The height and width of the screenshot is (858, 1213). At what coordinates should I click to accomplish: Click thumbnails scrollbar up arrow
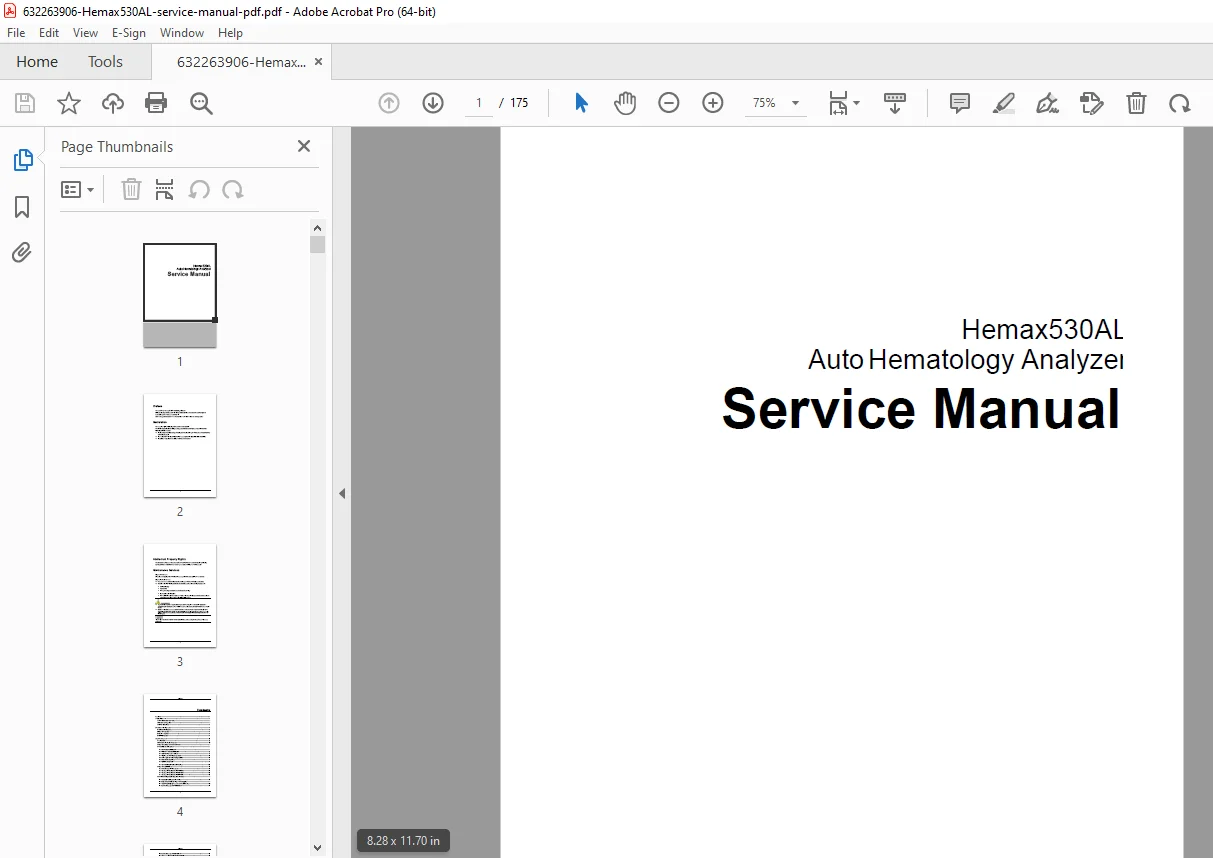coord(318,227)
